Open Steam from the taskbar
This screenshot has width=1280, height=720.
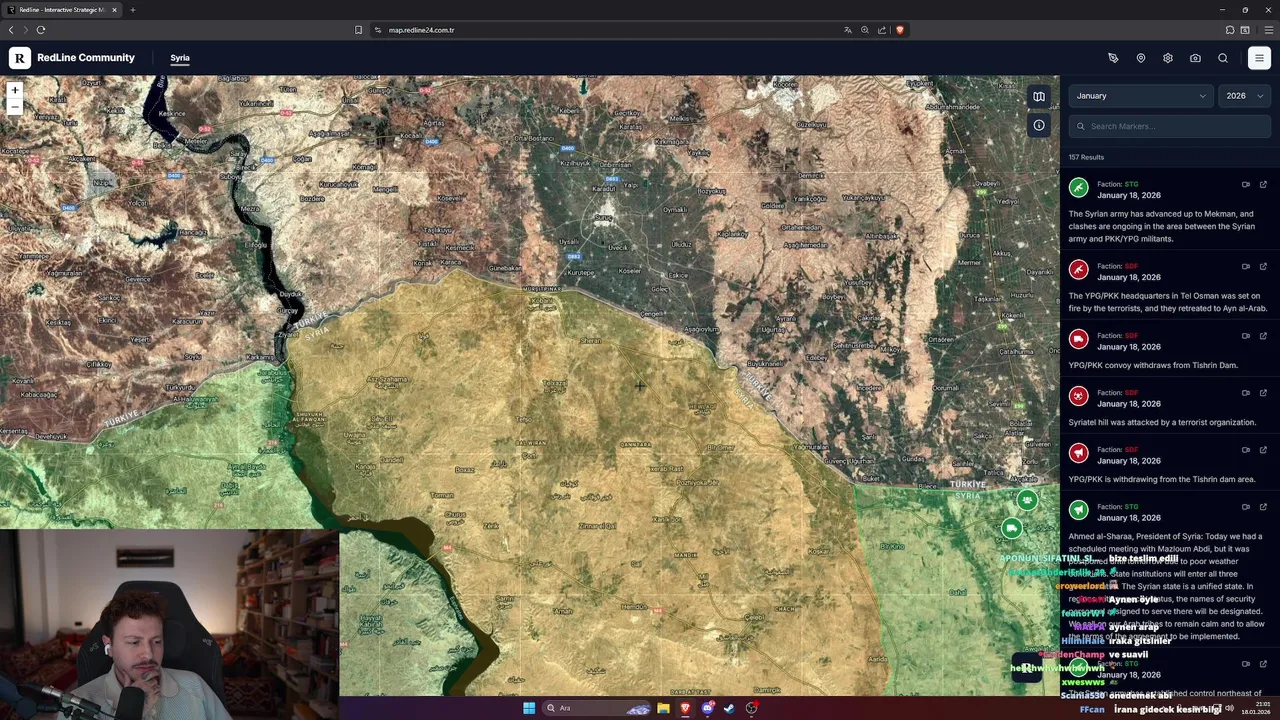[729, 708]
